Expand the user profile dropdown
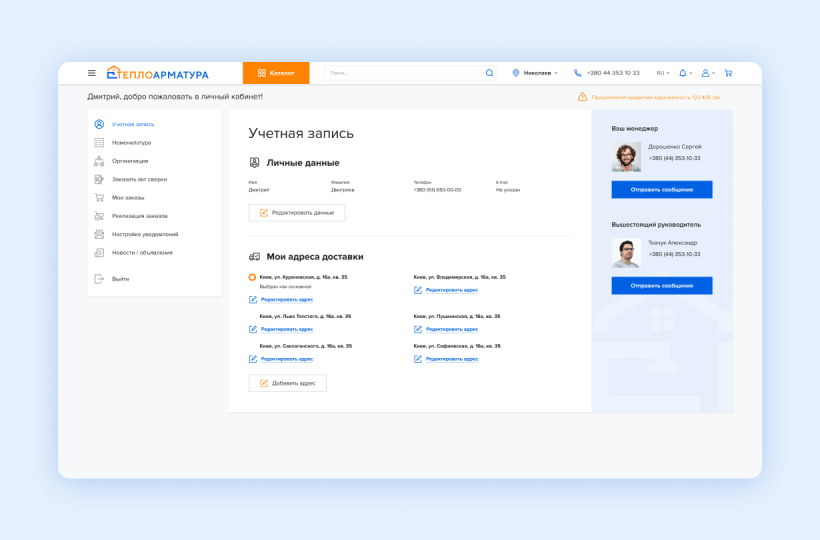820x540 pixels. (708, 73)
